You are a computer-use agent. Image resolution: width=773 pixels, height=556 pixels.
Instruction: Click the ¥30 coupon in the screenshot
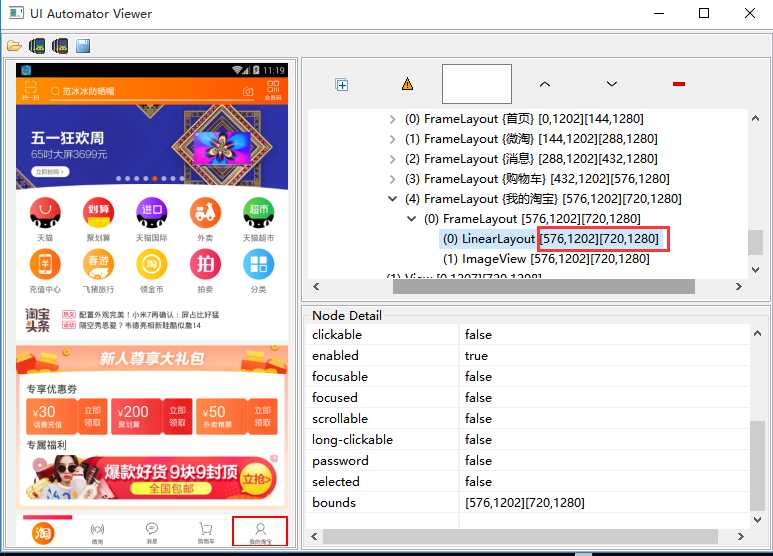[67, 417]
